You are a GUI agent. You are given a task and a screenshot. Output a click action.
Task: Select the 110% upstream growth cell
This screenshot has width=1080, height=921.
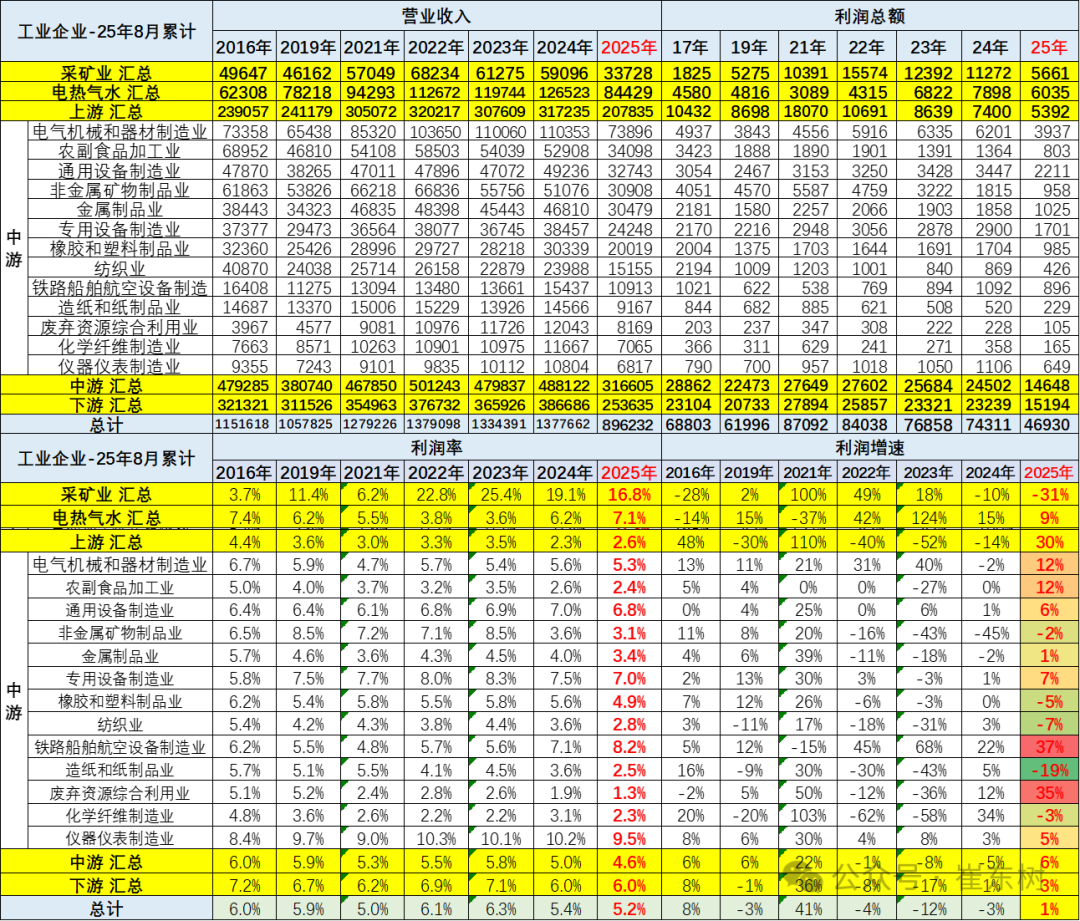(808, 542)
